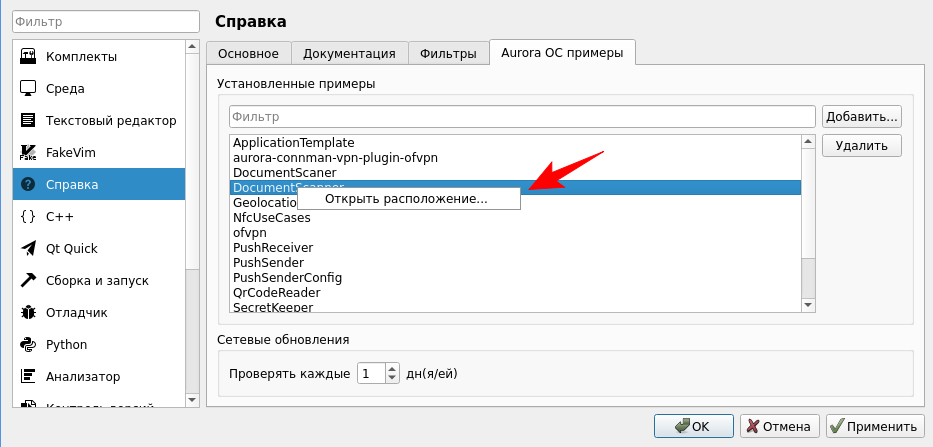This screenshot has height=447, width=933.
Task: Select Сборка и запуск hammer icon
Action: tap(28, 280)
